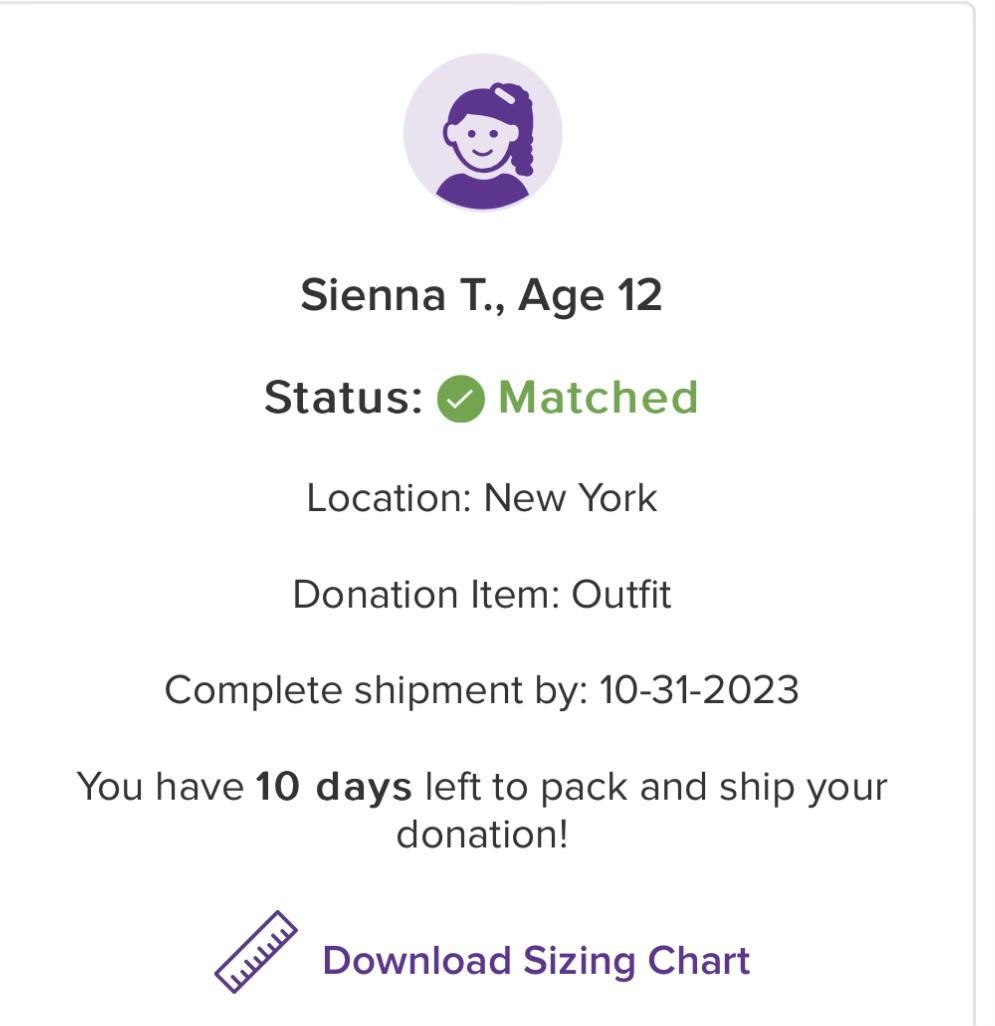This screenshot has width=995, height=1026.
Task: Select the 10-31-2023 deadline date
Action: coord(699,691)
